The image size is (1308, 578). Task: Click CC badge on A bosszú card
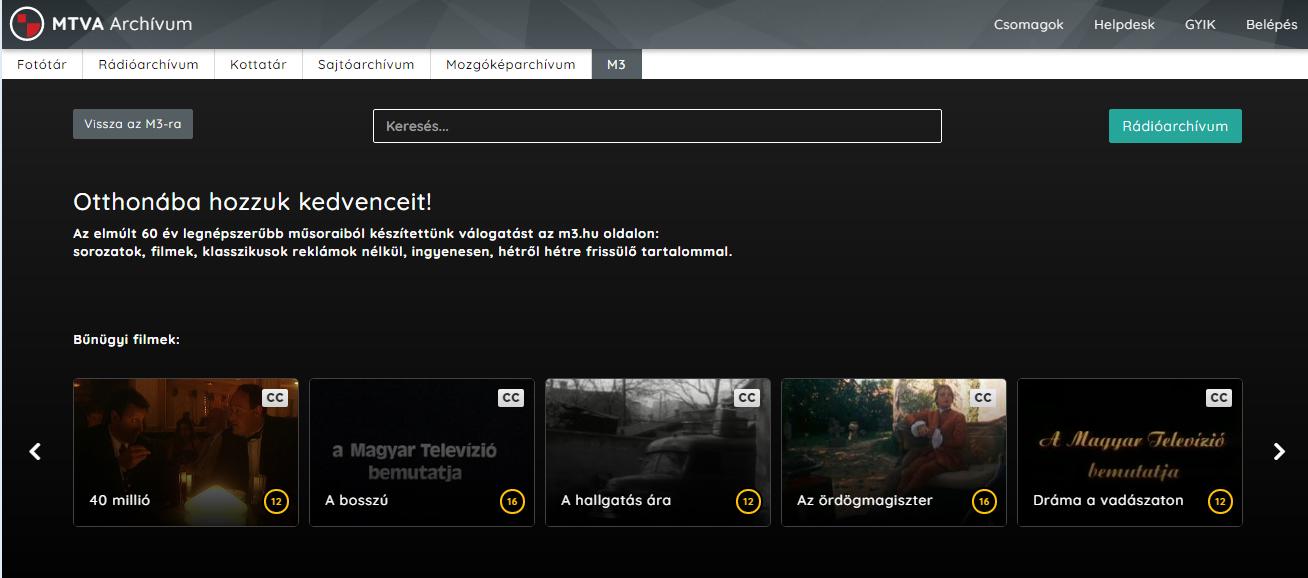point(511,398)
